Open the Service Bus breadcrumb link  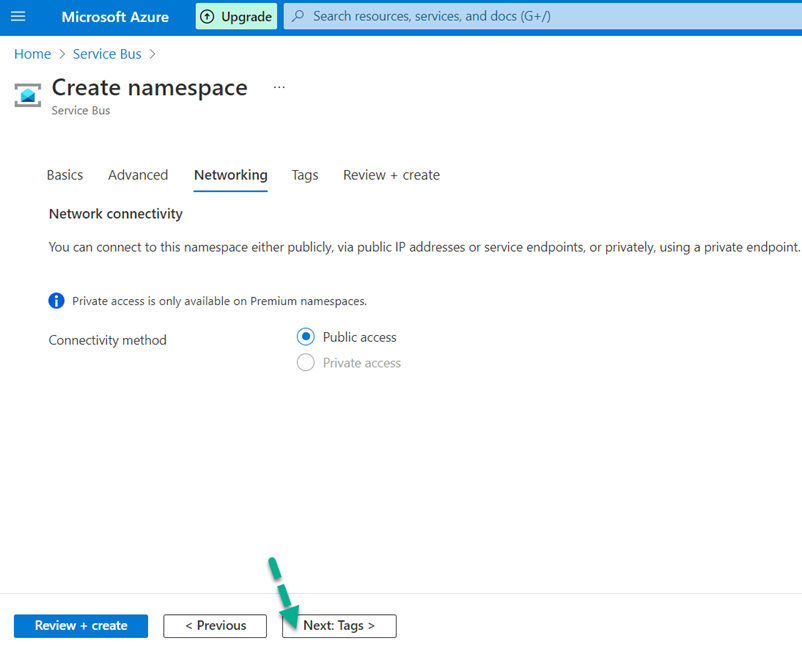(106, 54)
